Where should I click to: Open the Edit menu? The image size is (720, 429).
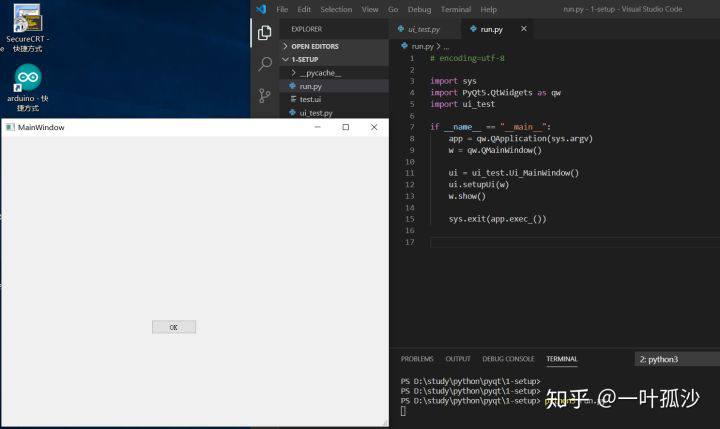click(x=304, y=9)
